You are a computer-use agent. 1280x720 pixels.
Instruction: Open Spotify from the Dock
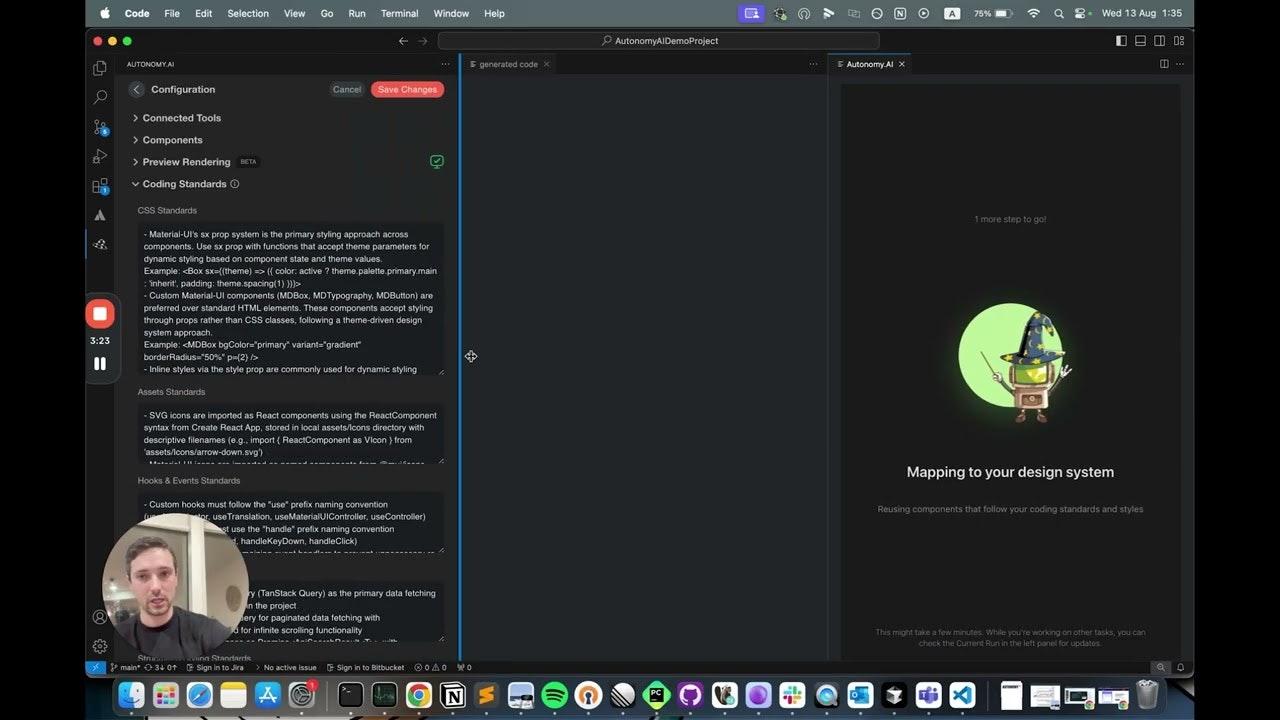click(x=555, y=695)
